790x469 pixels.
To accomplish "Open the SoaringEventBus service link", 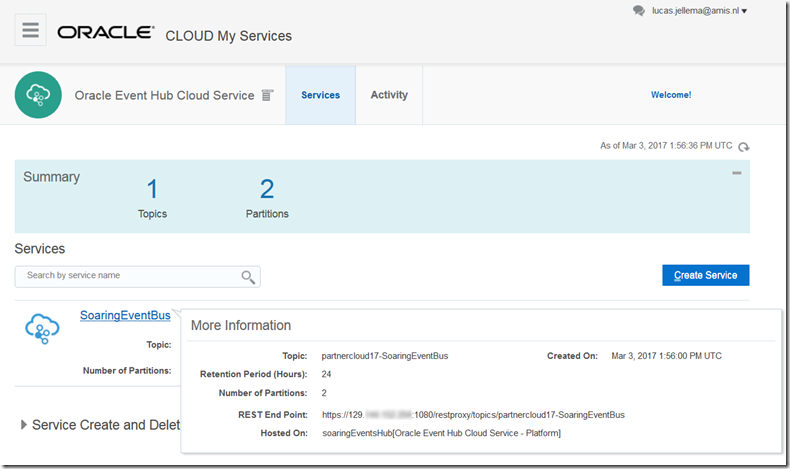I will coord(125,315).
